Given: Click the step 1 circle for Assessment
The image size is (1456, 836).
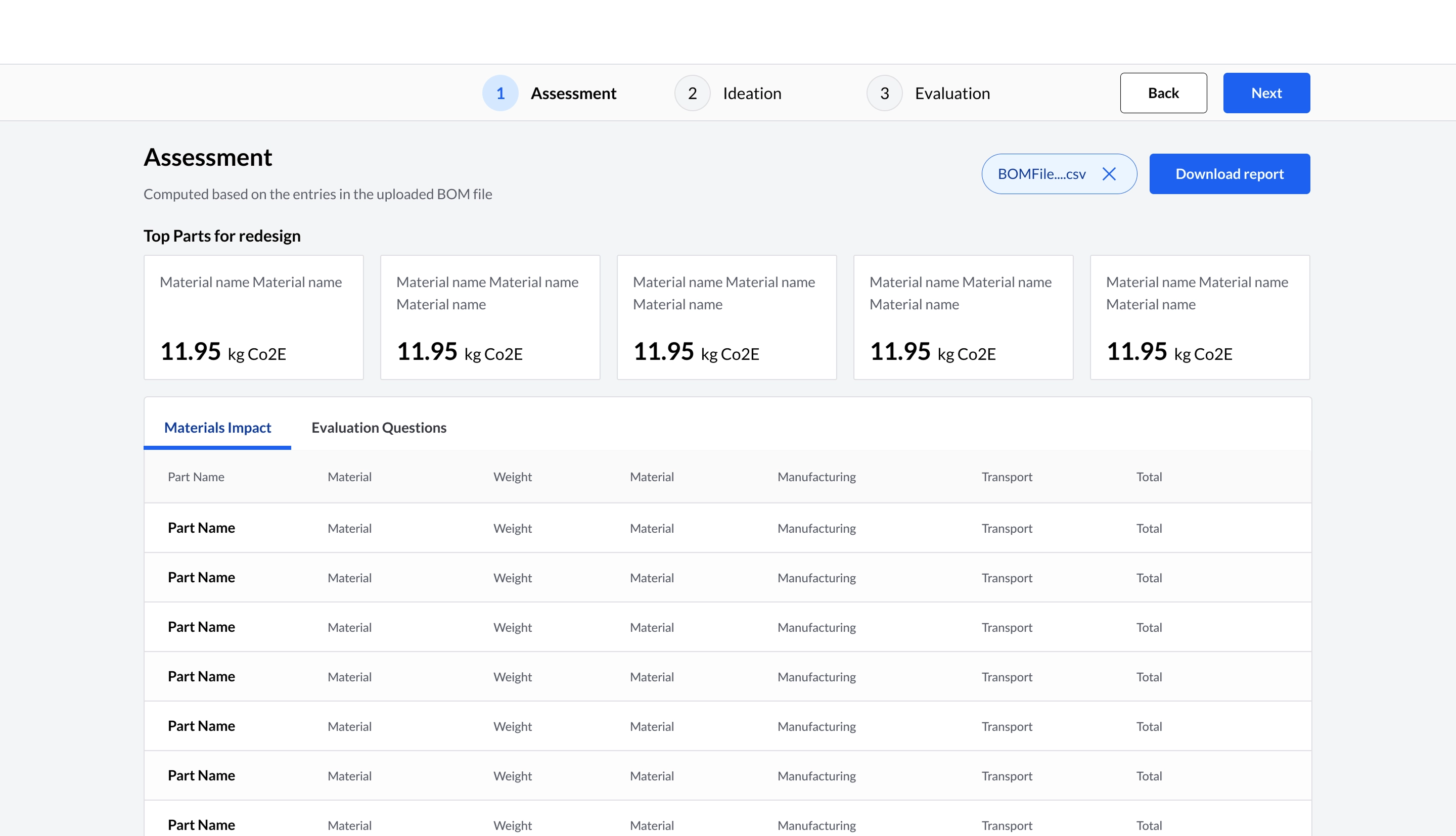Looking at the screenshot, I should pyautogui.click(x=500, y=93).
